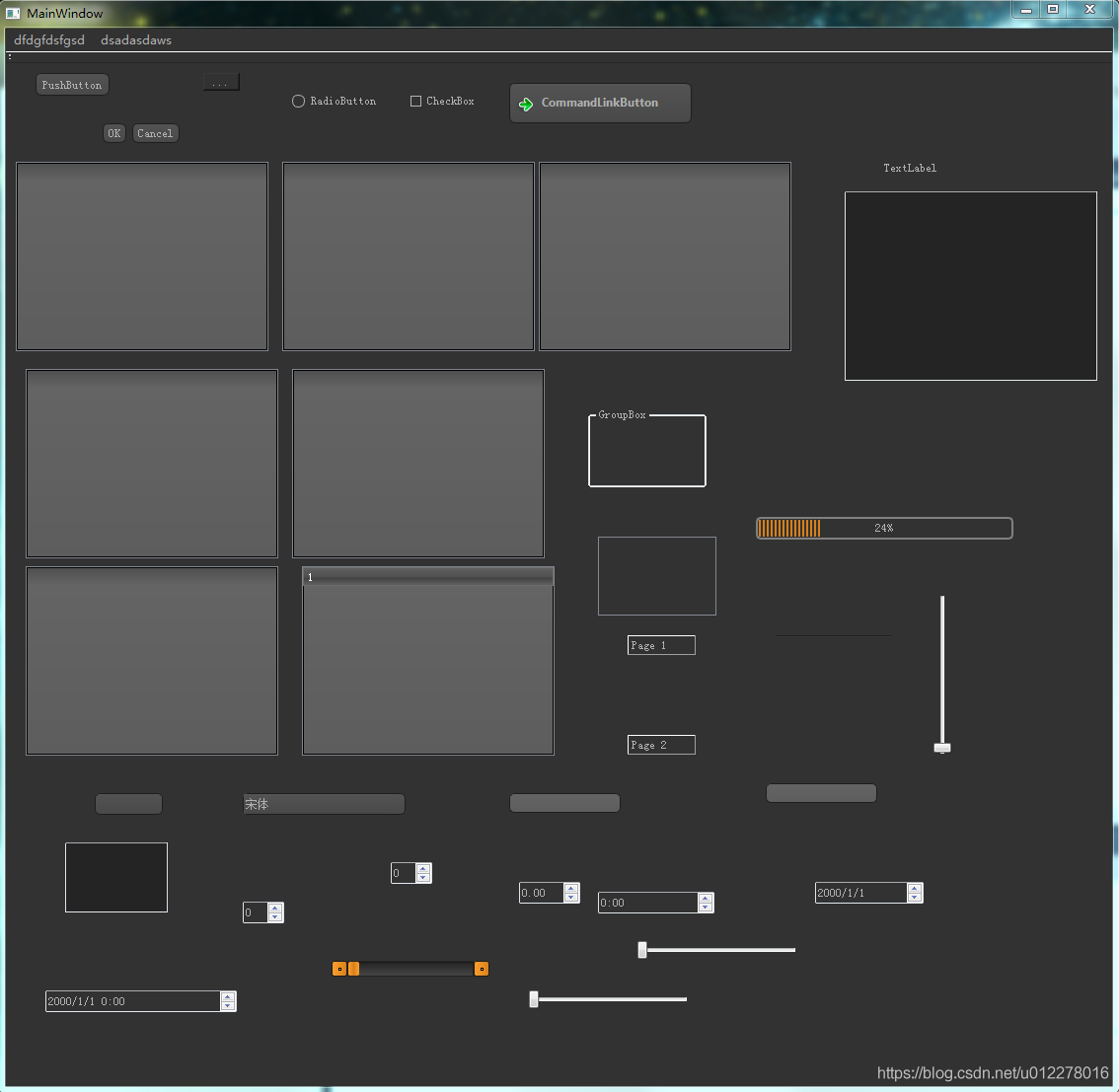
Task: Click the orange left arrow of the horizontal scrollbar
Action: point(339,969)
